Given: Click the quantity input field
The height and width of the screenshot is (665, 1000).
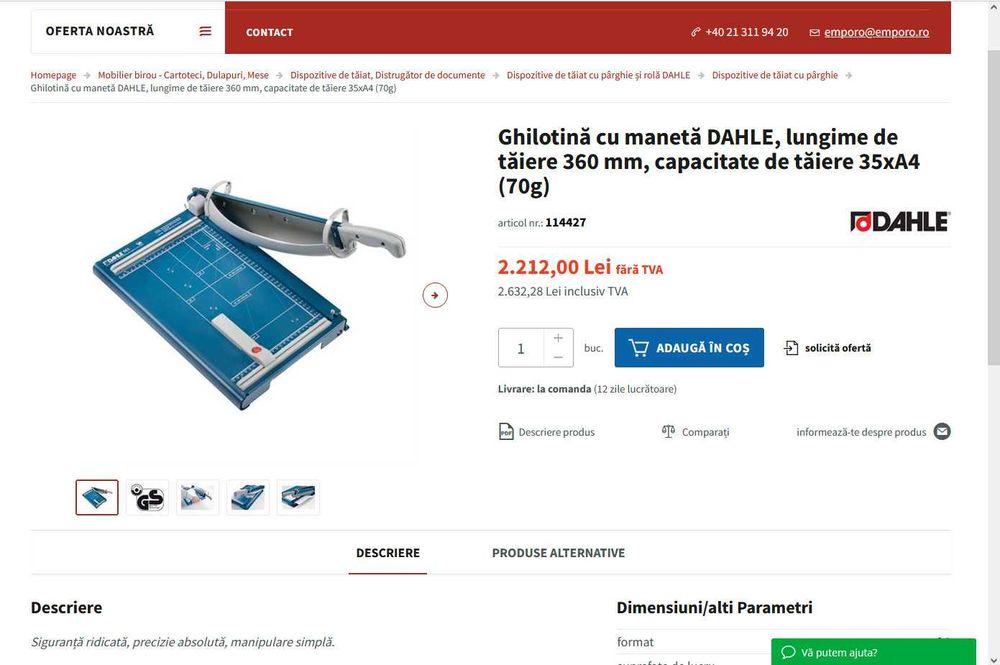Looking at the screenshot, I should click(521, 348).
